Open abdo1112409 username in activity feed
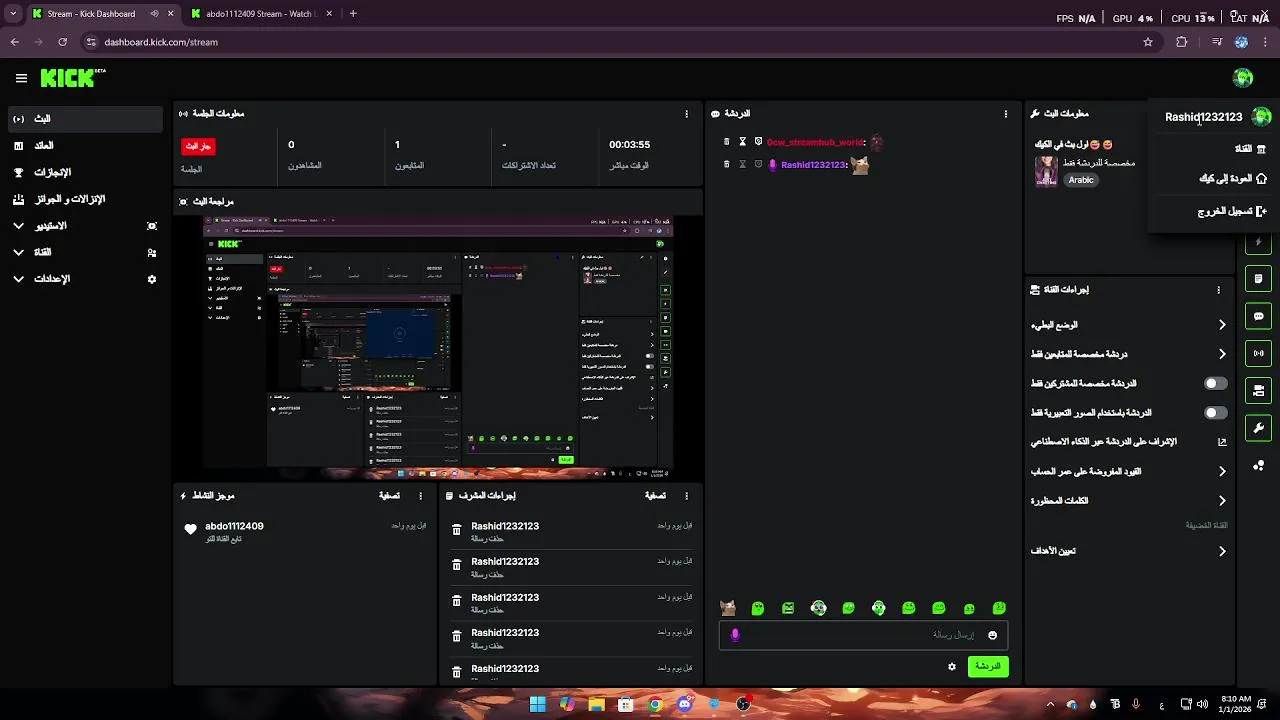The width and height of the screenshot is (1280, 720). (234, 526)
